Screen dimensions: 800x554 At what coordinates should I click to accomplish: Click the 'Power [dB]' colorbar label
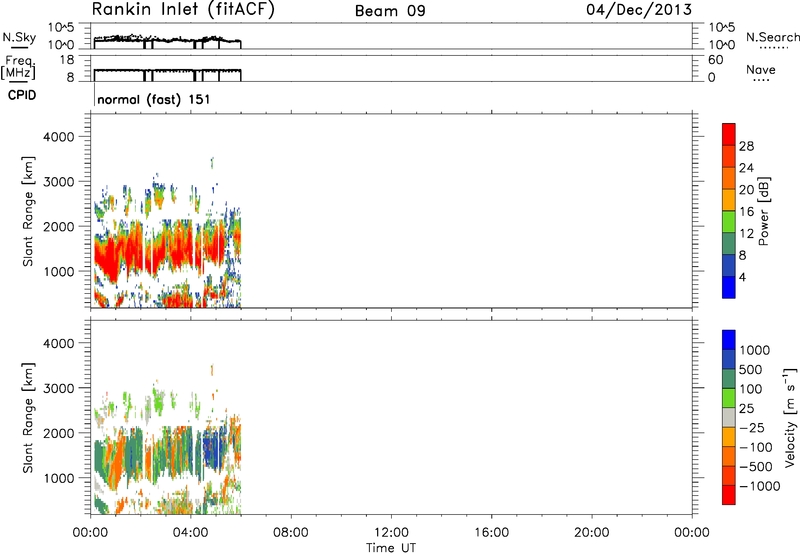click(763, 211)
